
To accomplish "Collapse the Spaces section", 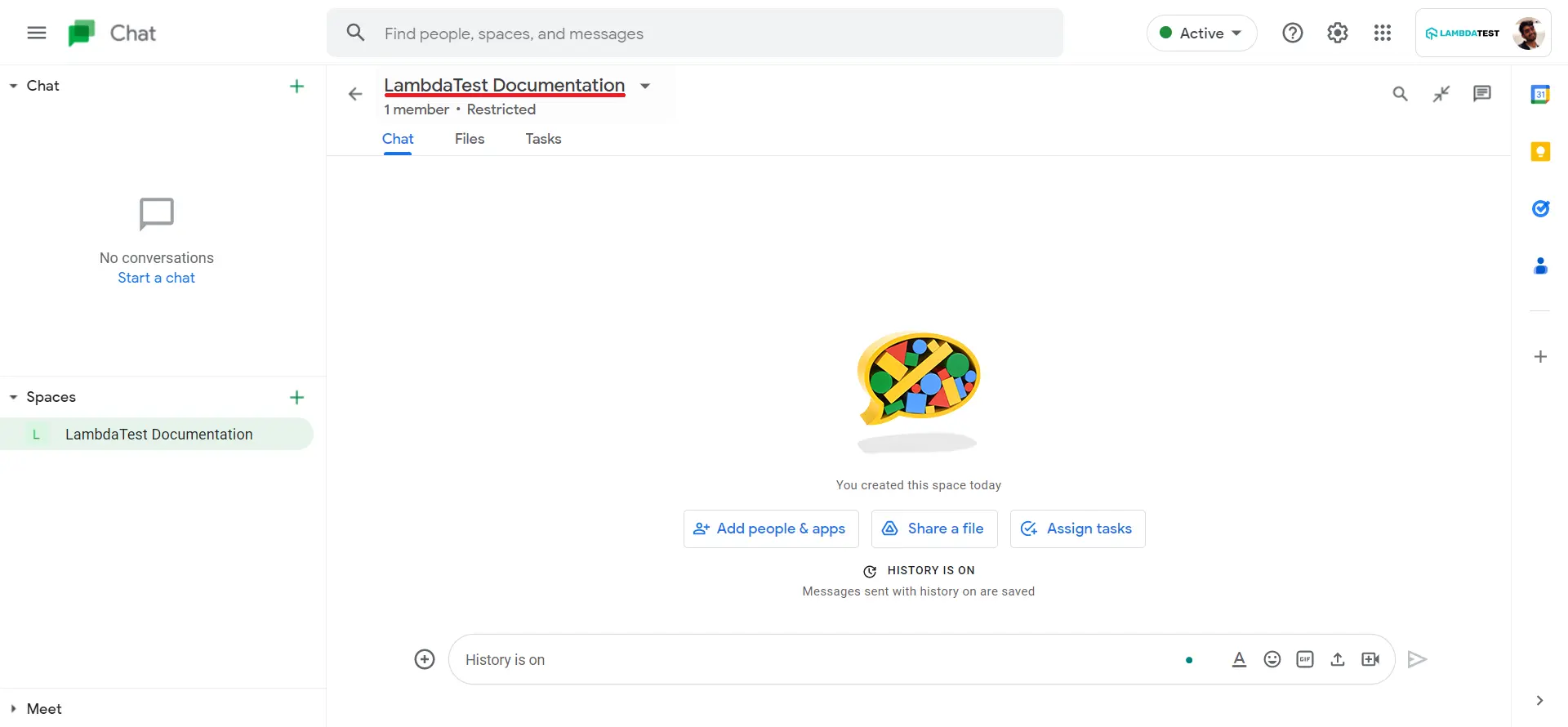I will (14, 397).
